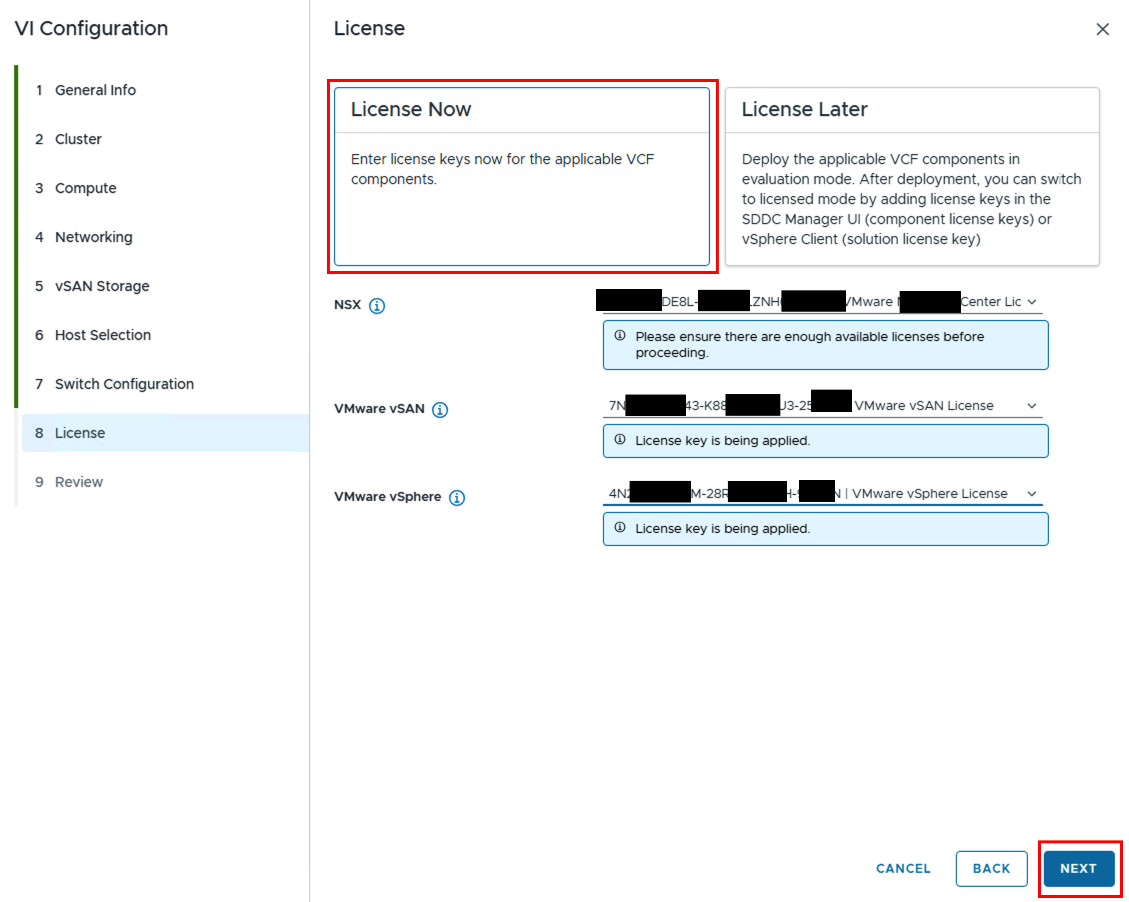Open the Host Selection step
The width and height of the screenshot is (1129, 902).
pyautogui.click(x=102, y=335)
